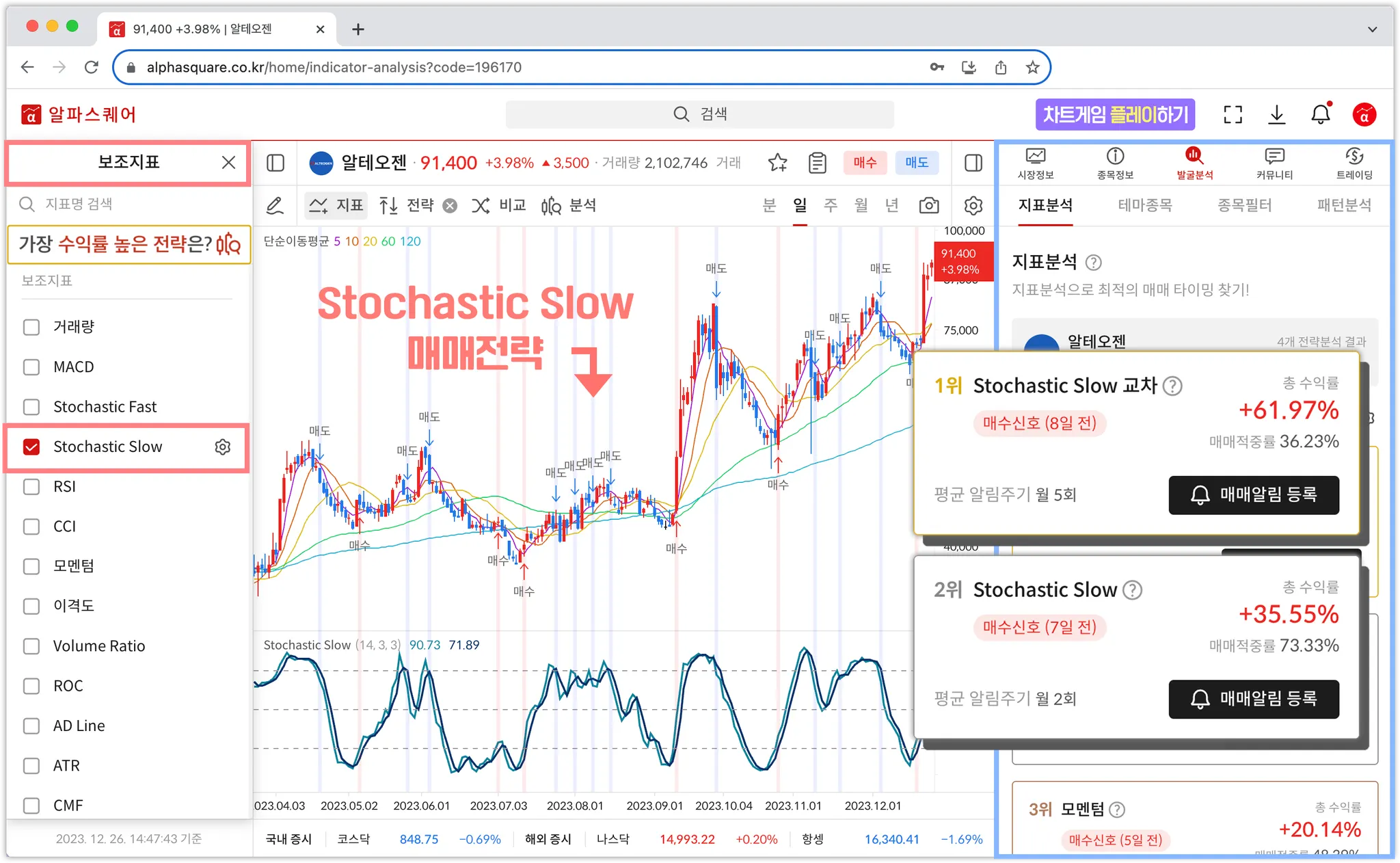Open chart settings gear icon

pyautogui.click(x=973, y=205)
